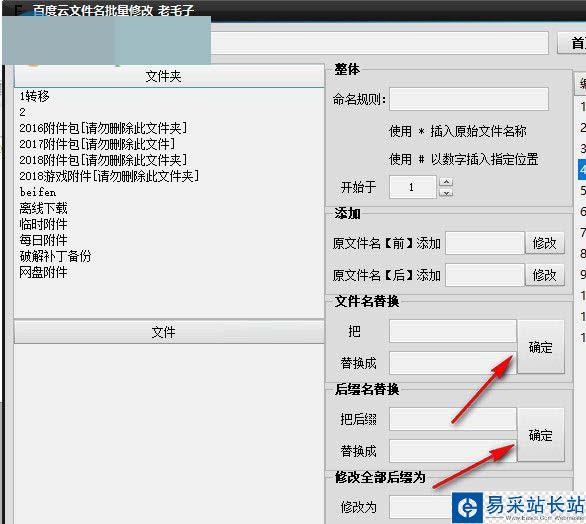Select the 每日附件 folder
This screenshot has height=524, width=586.
coord(43,240)
